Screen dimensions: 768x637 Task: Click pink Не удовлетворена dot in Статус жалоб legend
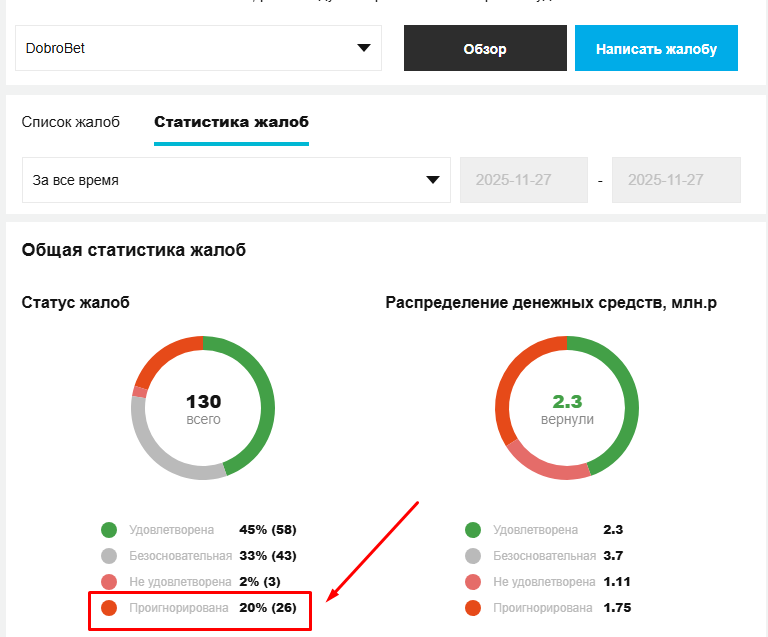(109, 582)
